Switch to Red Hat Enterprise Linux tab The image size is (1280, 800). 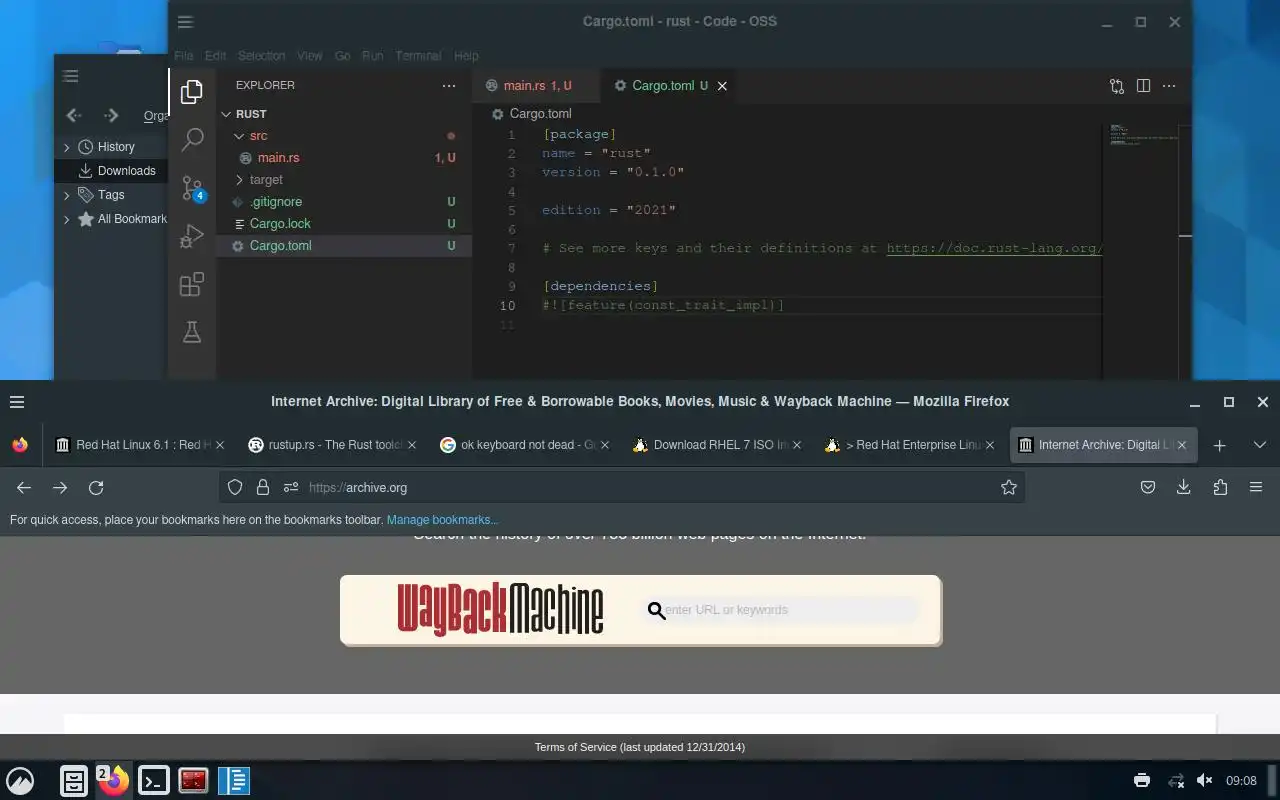pos(907,445)
